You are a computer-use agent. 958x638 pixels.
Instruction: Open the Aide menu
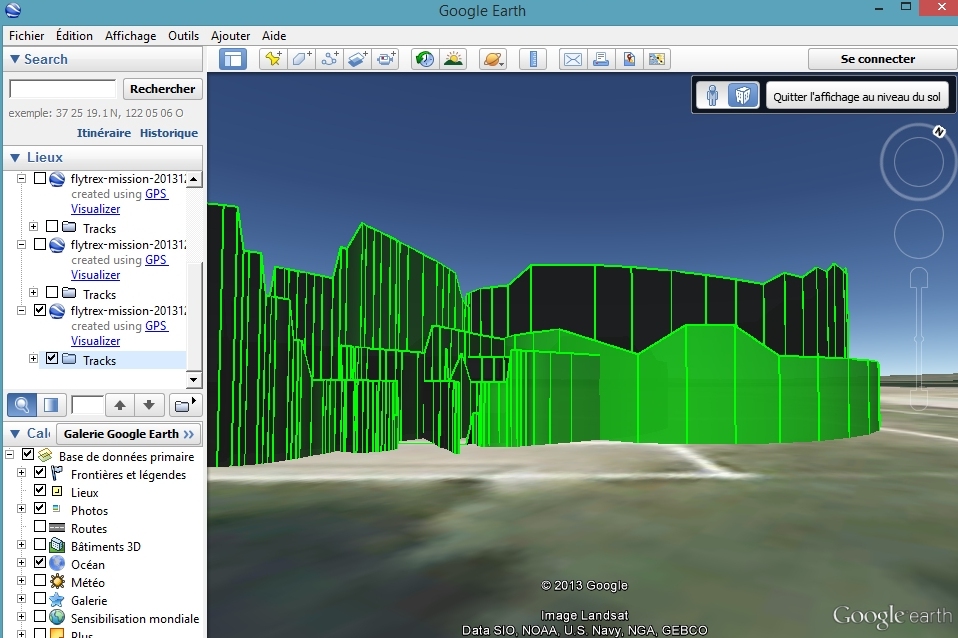click(x=274, y=36)
